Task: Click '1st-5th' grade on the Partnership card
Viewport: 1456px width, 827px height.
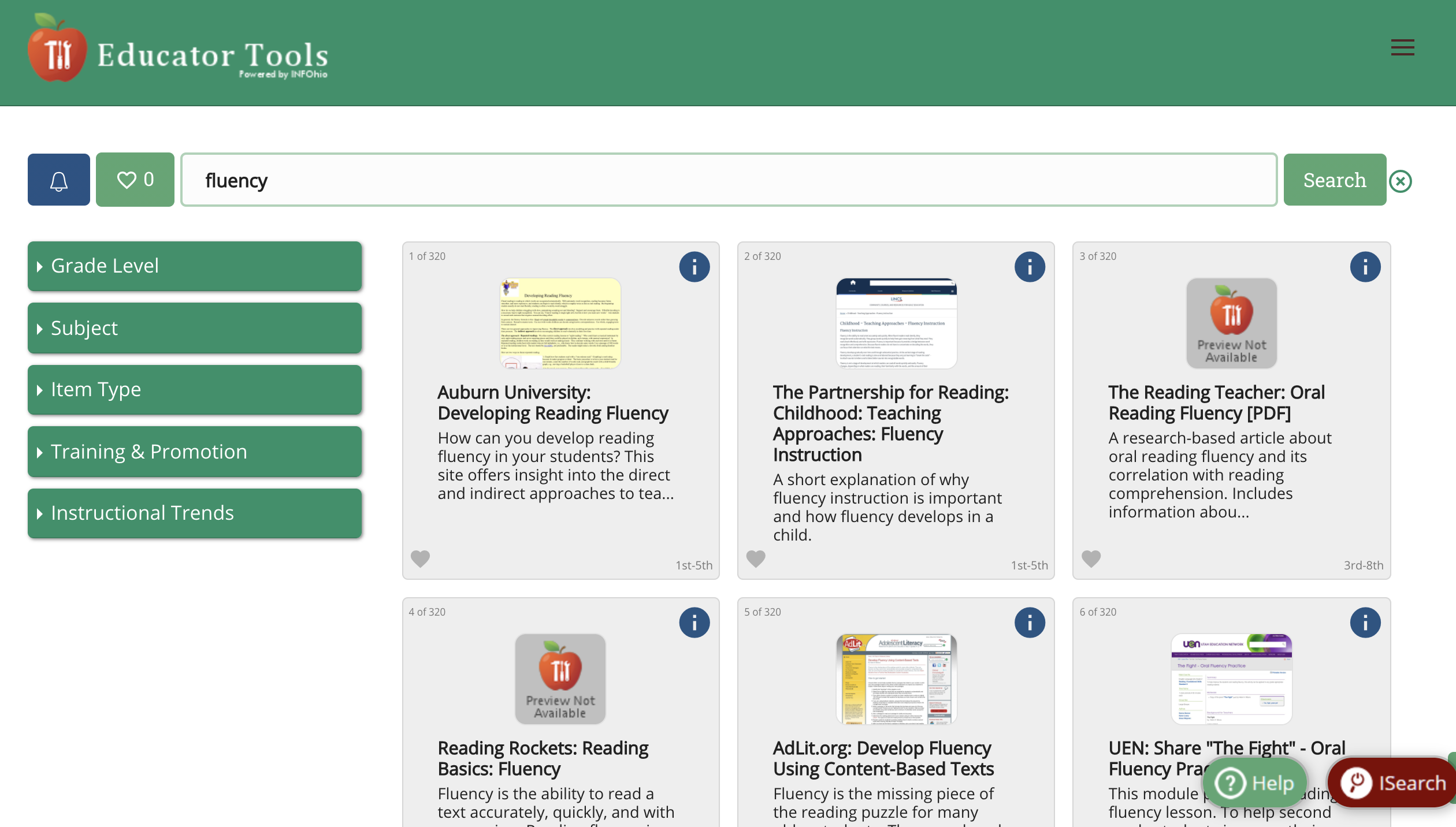Action: (x=1029, y=565)
